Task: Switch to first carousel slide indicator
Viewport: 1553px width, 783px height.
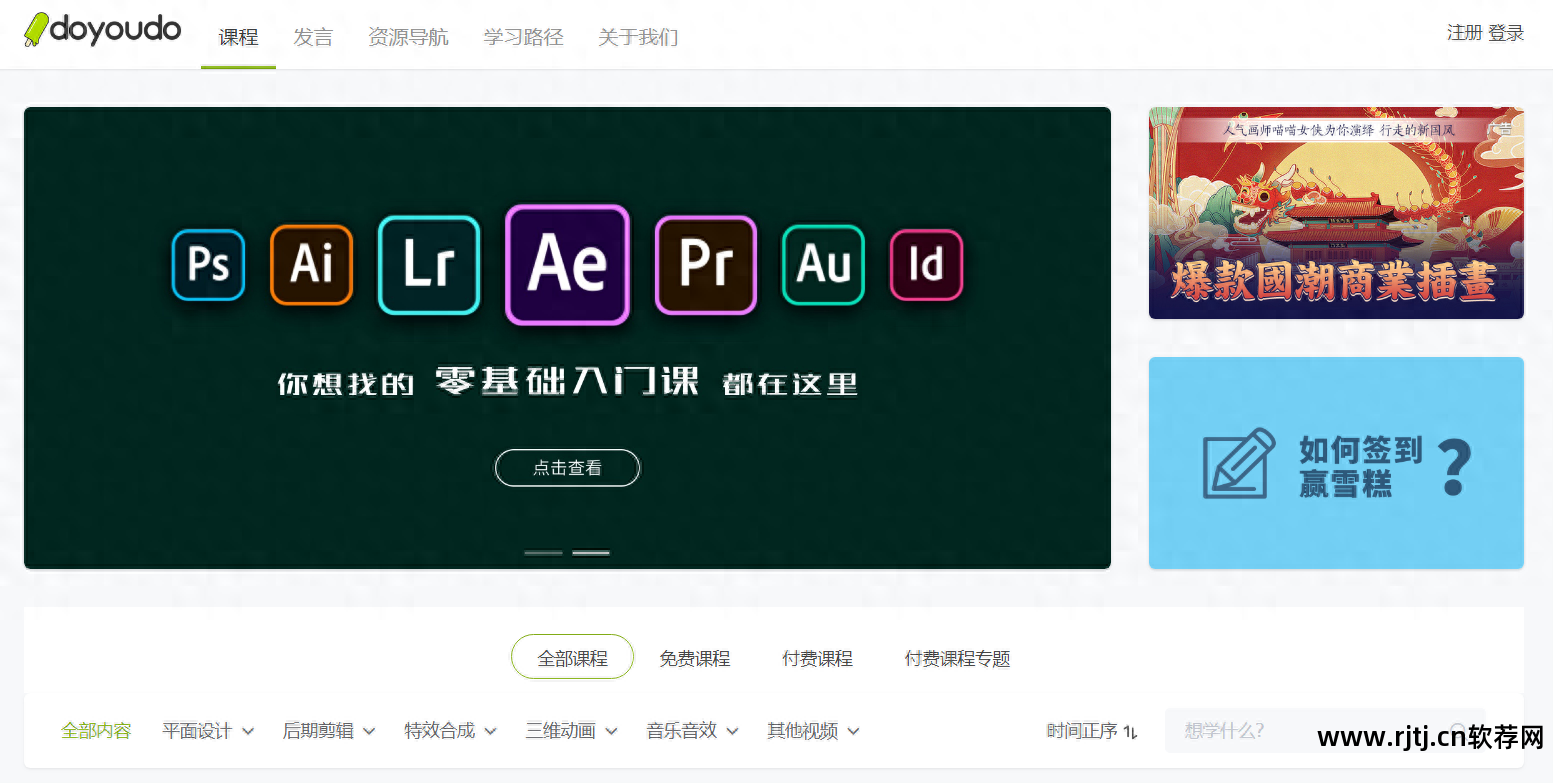Action: tap(543, 552)
